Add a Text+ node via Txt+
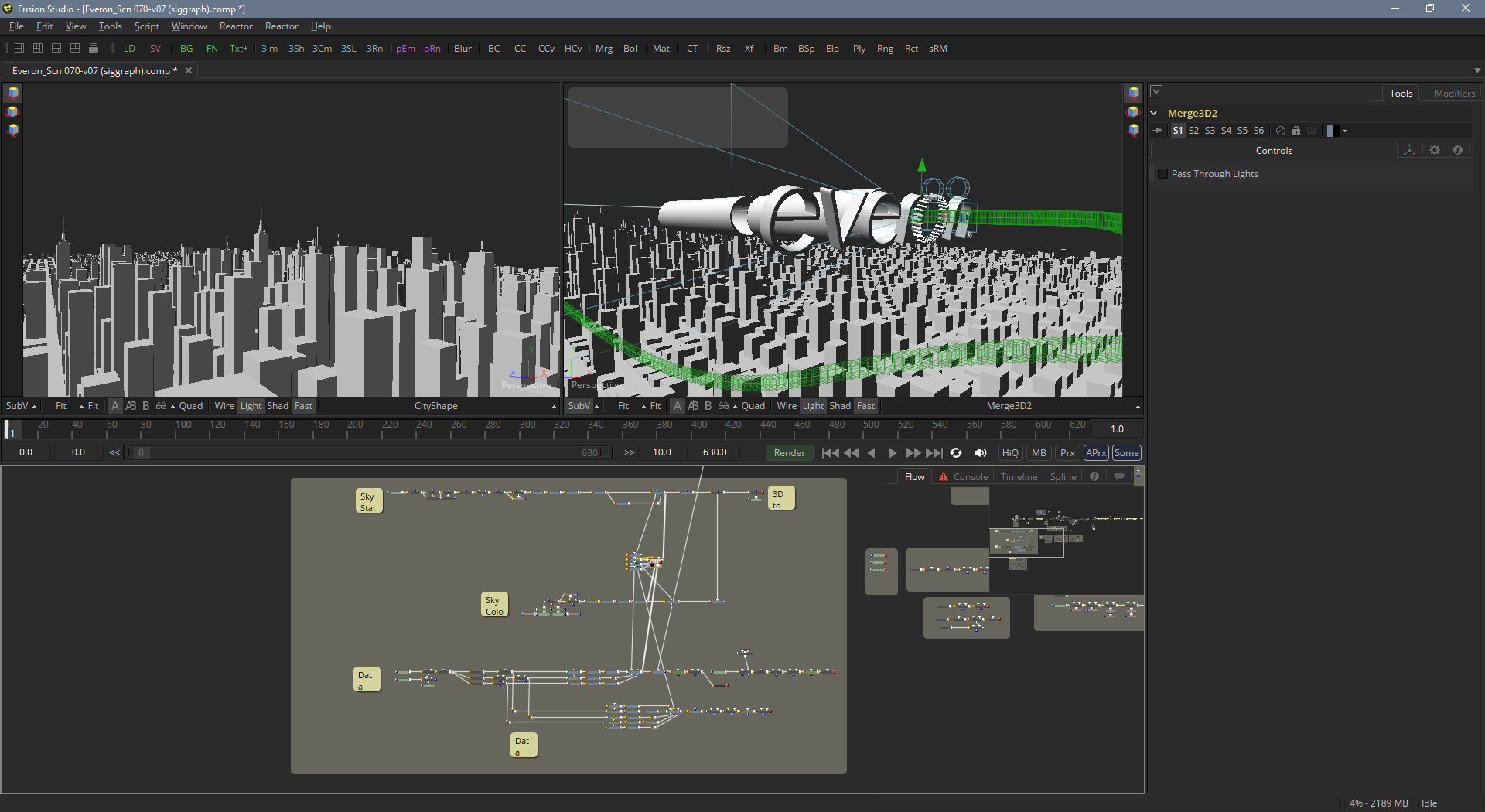This screenshot has height=812, width=1485. (x=239, y=48)
